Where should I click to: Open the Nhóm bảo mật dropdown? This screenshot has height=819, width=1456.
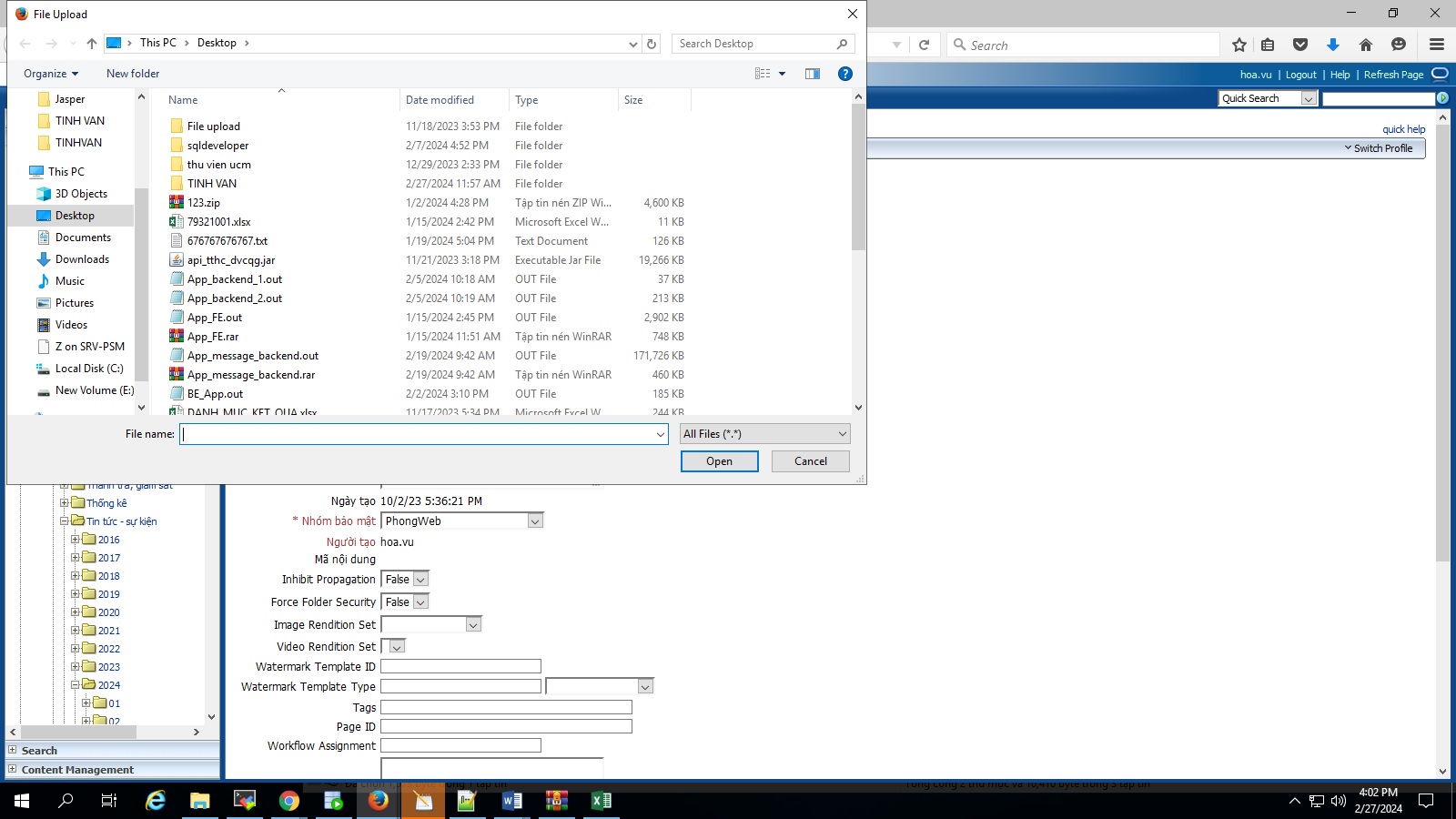pos(535,521)
